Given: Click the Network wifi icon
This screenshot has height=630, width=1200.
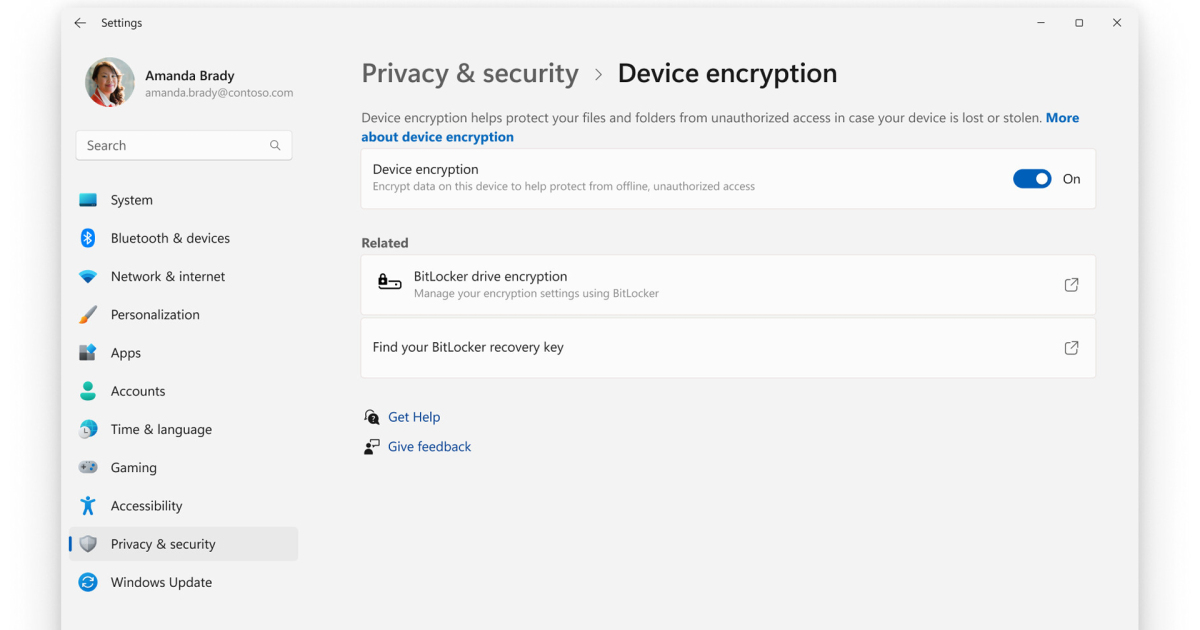Looking at the screenshot, I should [88, 277].
